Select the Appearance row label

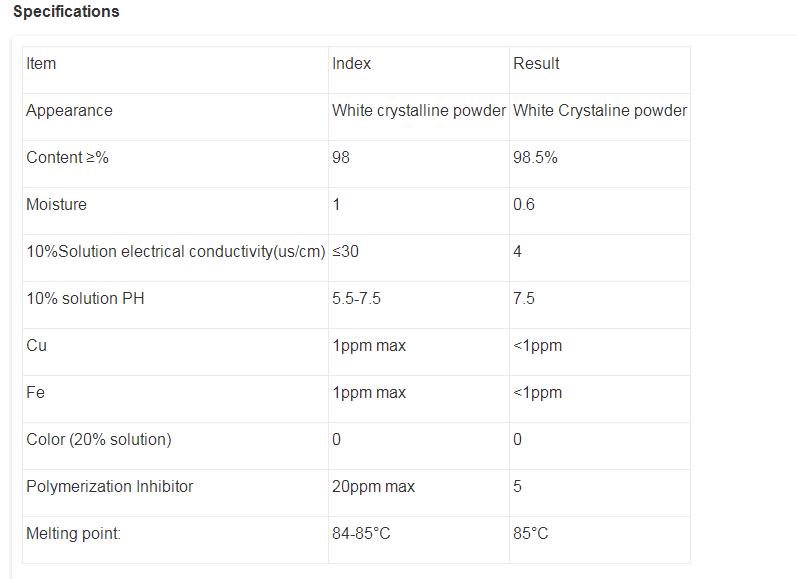(x=69, y=111)
